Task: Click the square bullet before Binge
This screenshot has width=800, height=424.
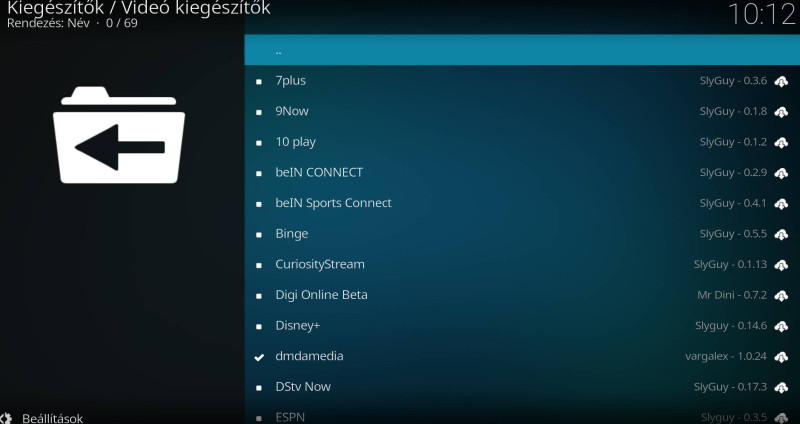Action: pos(259,235)
